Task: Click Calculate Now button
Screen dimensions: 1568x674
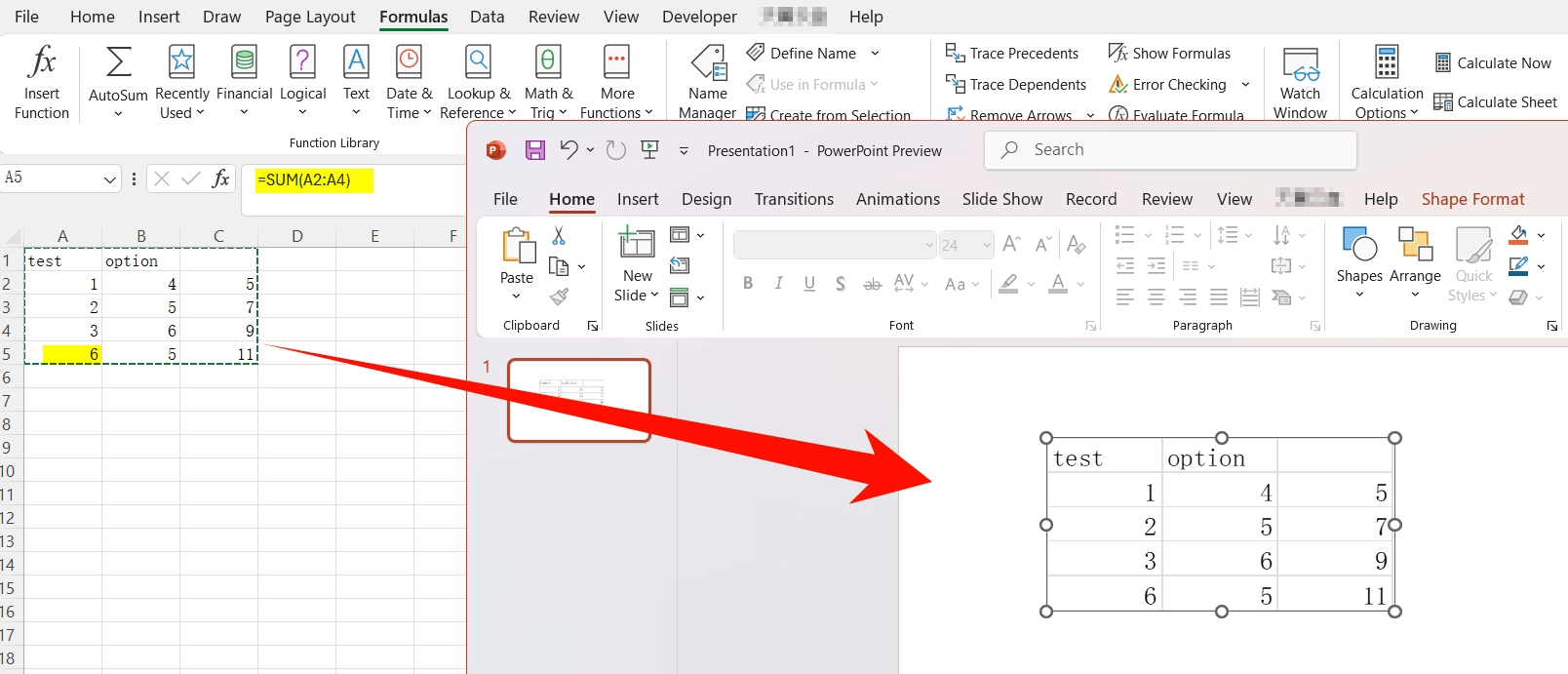Action: tap(1493, 62)
